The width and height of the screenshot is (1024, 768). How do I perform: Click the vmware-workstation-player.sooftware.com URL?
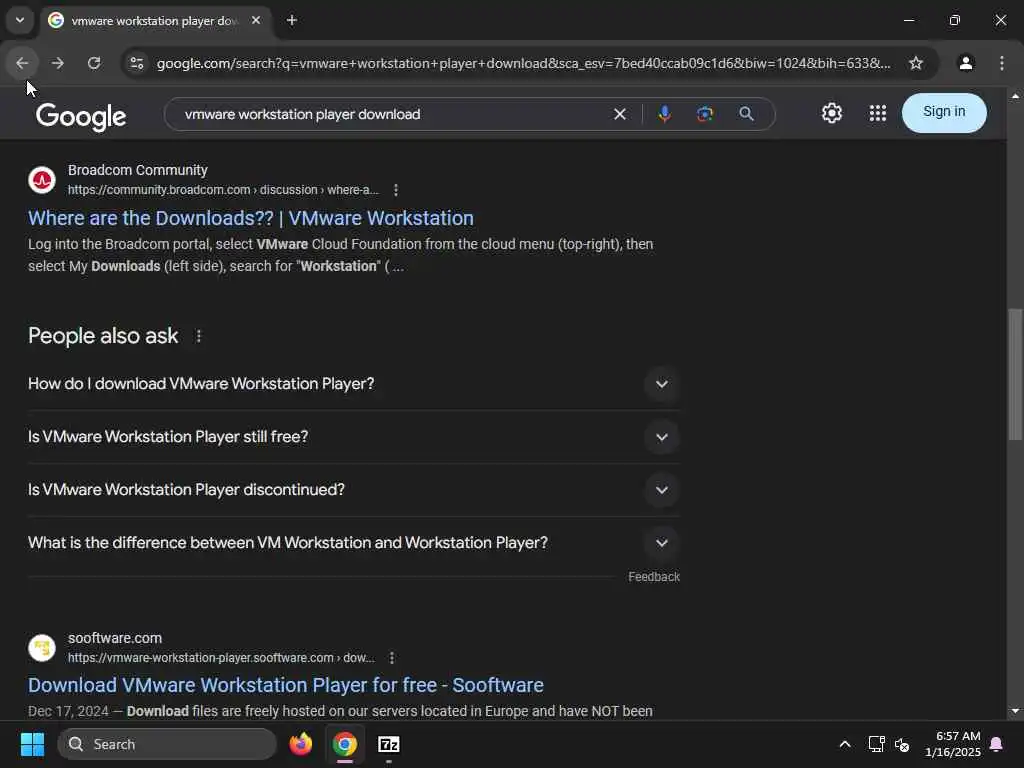tap(221, 658)
